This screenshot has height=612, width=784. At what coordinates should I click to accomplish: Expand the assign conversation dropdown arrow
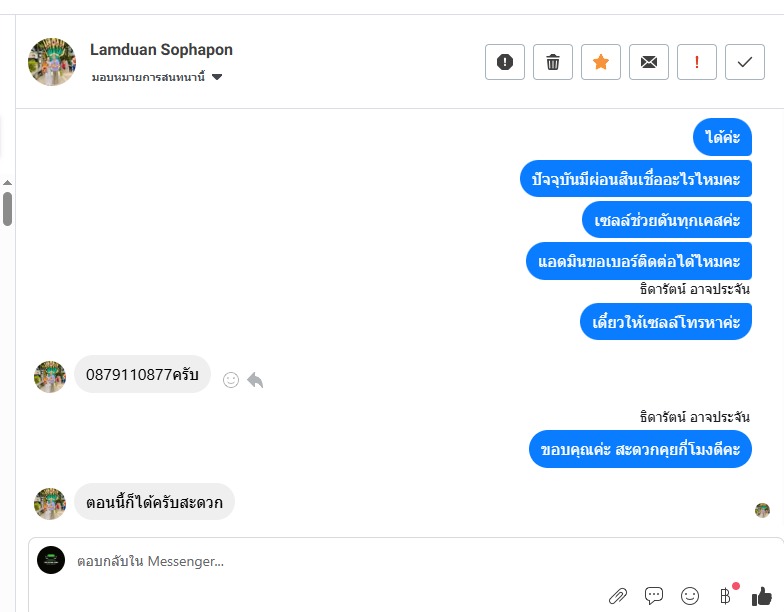(216, 77)
